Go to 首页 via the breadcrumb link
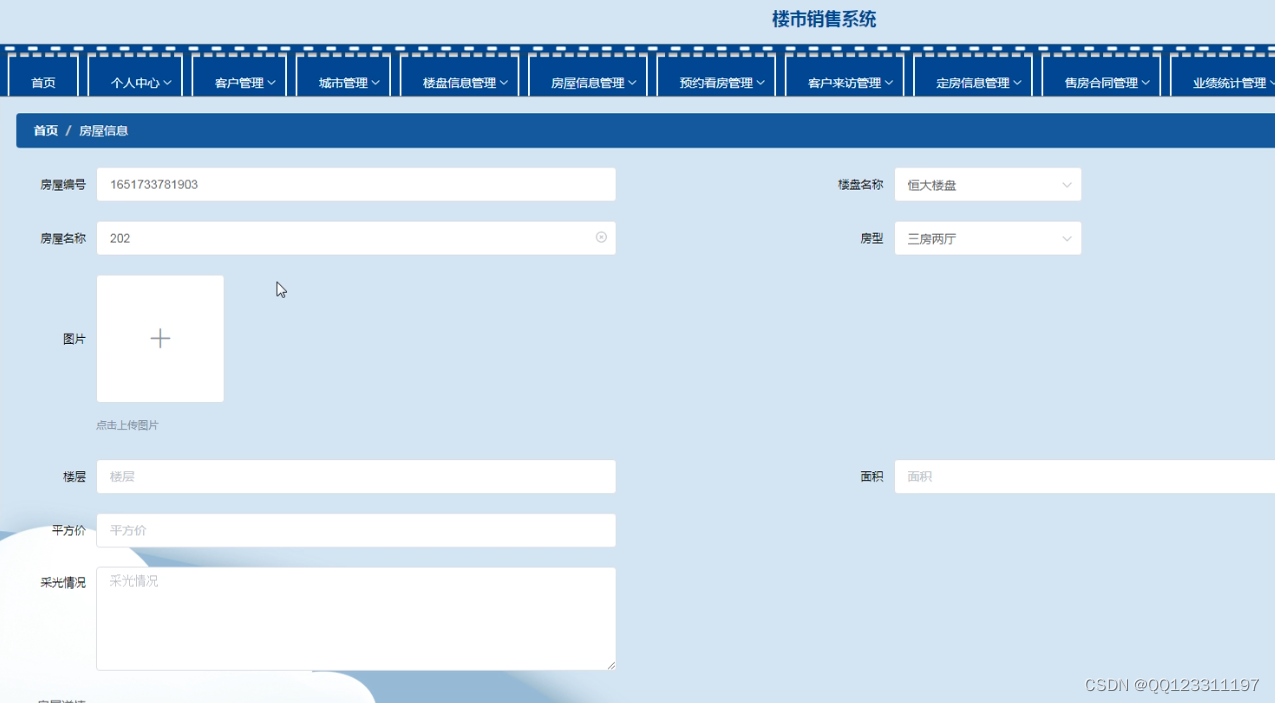The height and width of the screenshot is (703, 1275). tap(46, 131)
